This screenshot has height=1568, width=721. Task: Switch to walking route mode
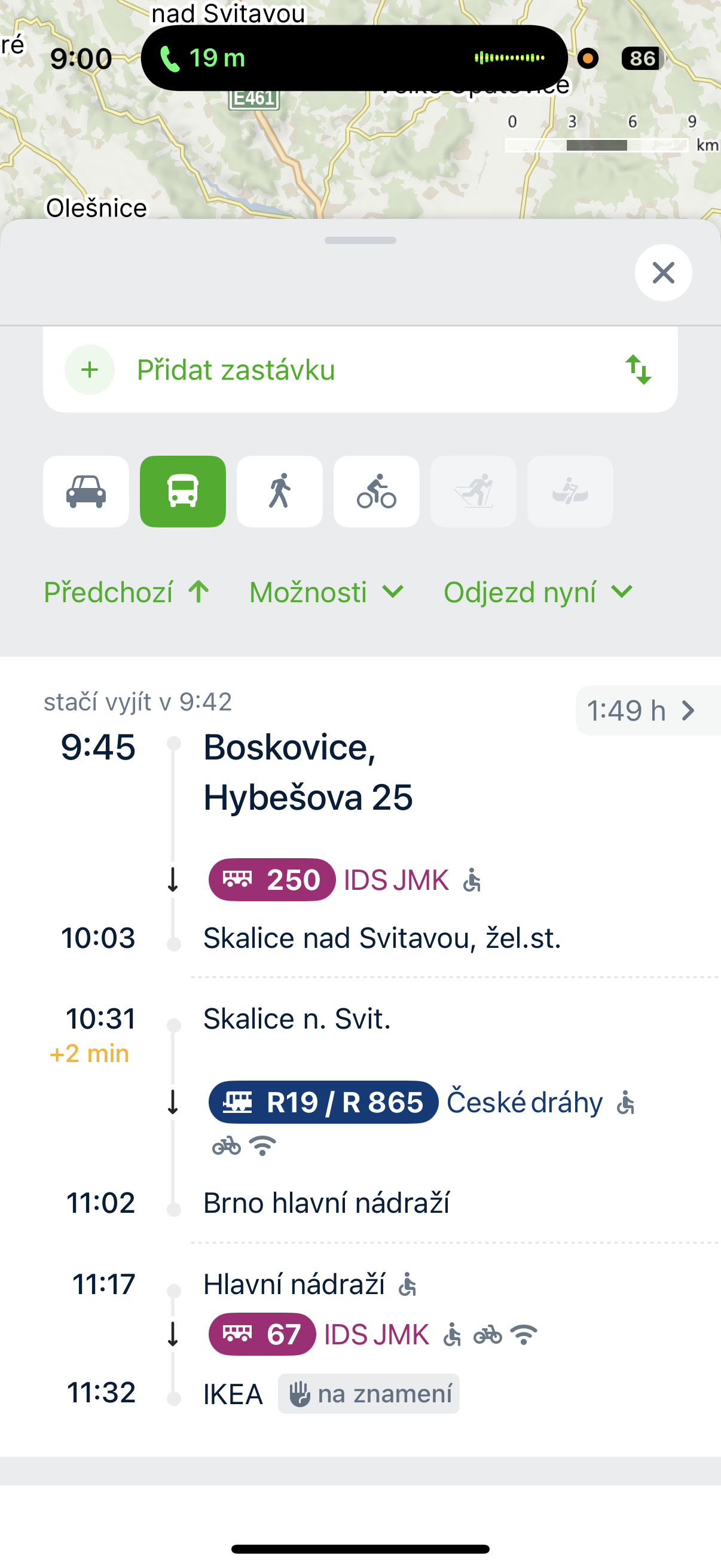pyautogui.click(x=279, y=491)
